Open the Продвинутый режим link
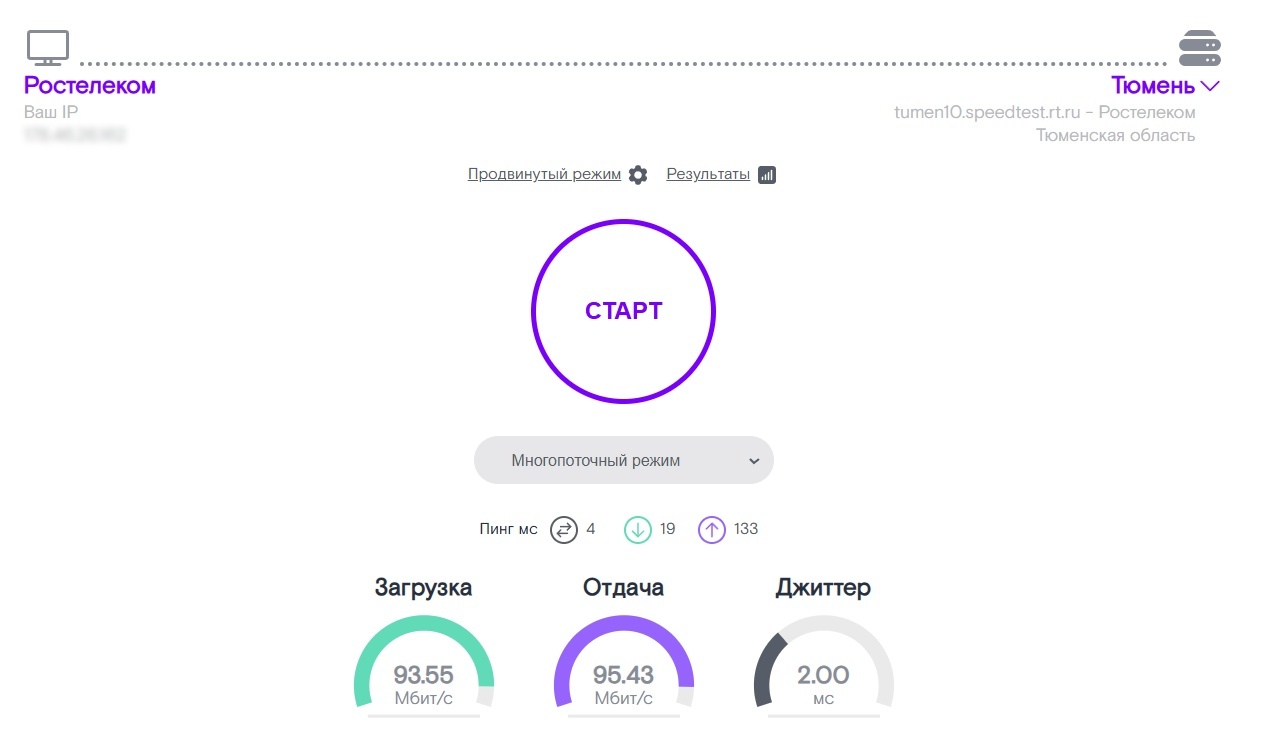This screenshot has width=1271, height=750. pyautogui.click(x=544, y=174)
